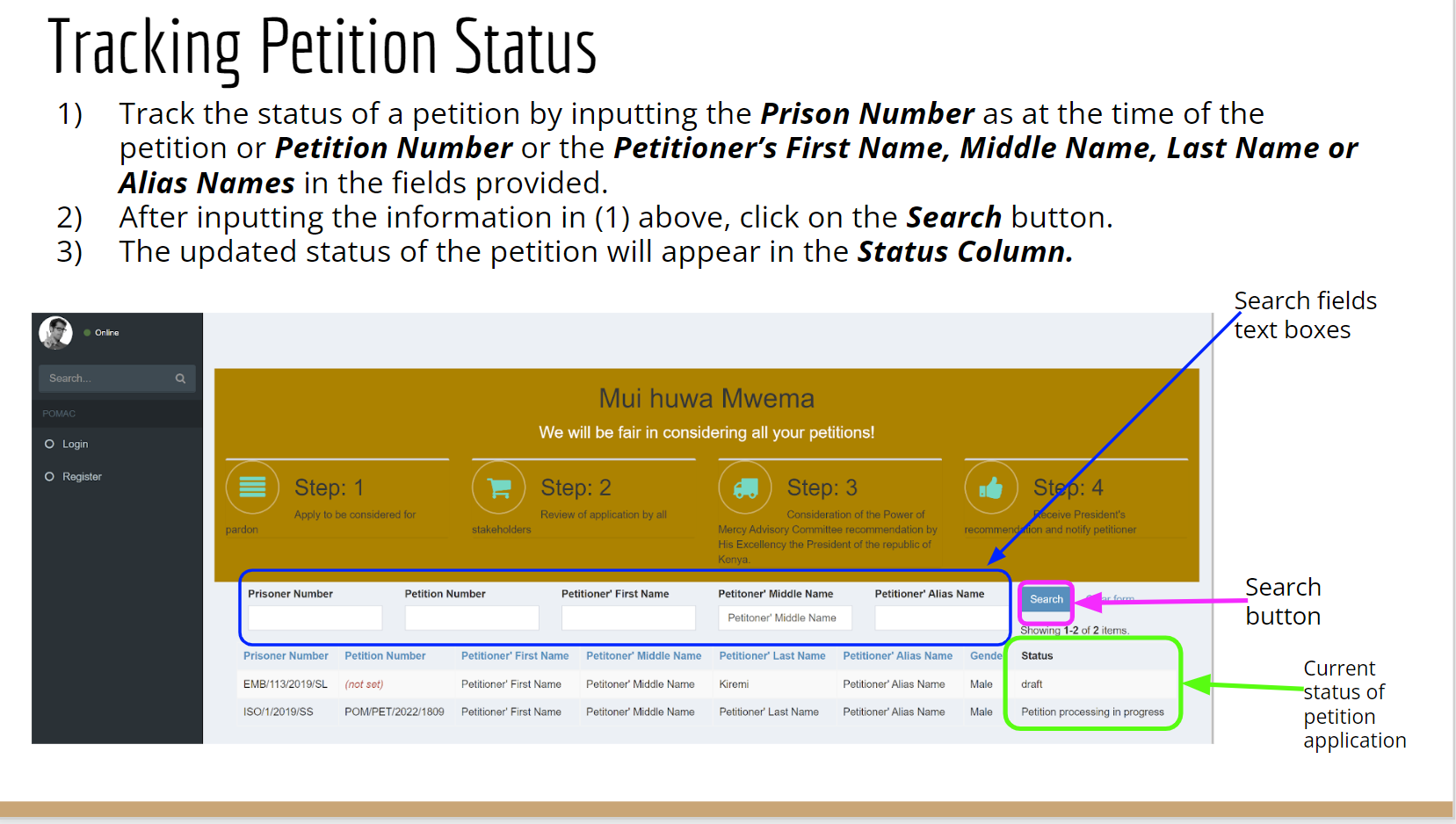This screenshot has width=1456, height=824.
Task: Click the Step 1 list icon
Action: 252,487
